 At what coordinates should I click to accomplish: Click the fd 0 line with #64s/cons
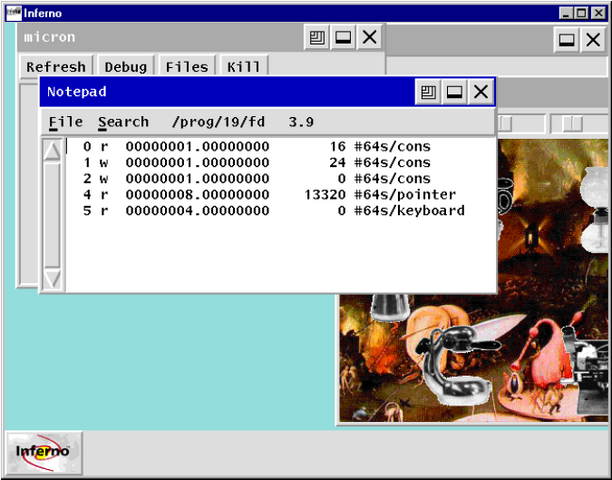[257, 147]
